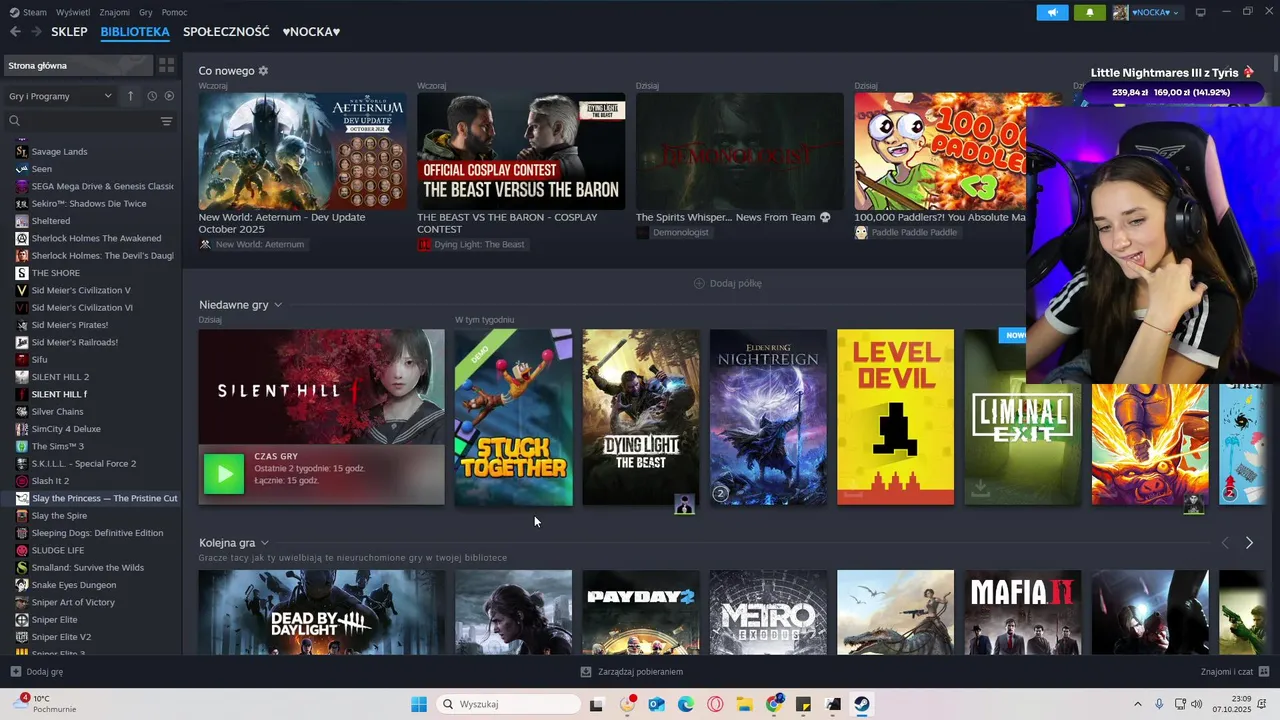Open the Pomoc menu
The height and width of the screenshot is (720, 1280).
(174, 12)
